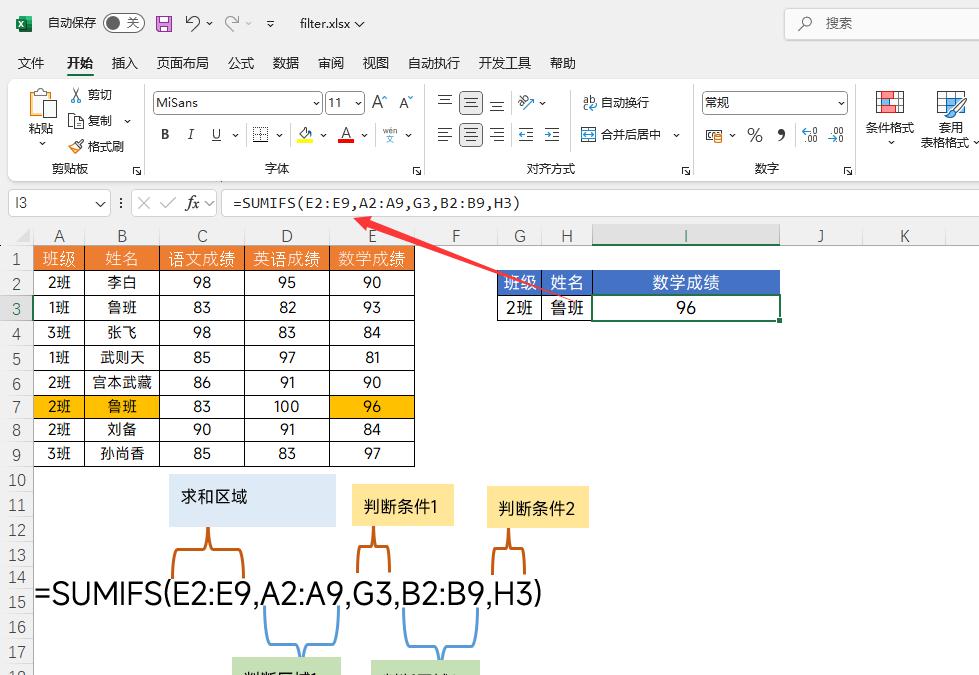Open fill color dropdown arrow
Image resolution: width=979 pixels, height=675 pixels.
(323, 135)
